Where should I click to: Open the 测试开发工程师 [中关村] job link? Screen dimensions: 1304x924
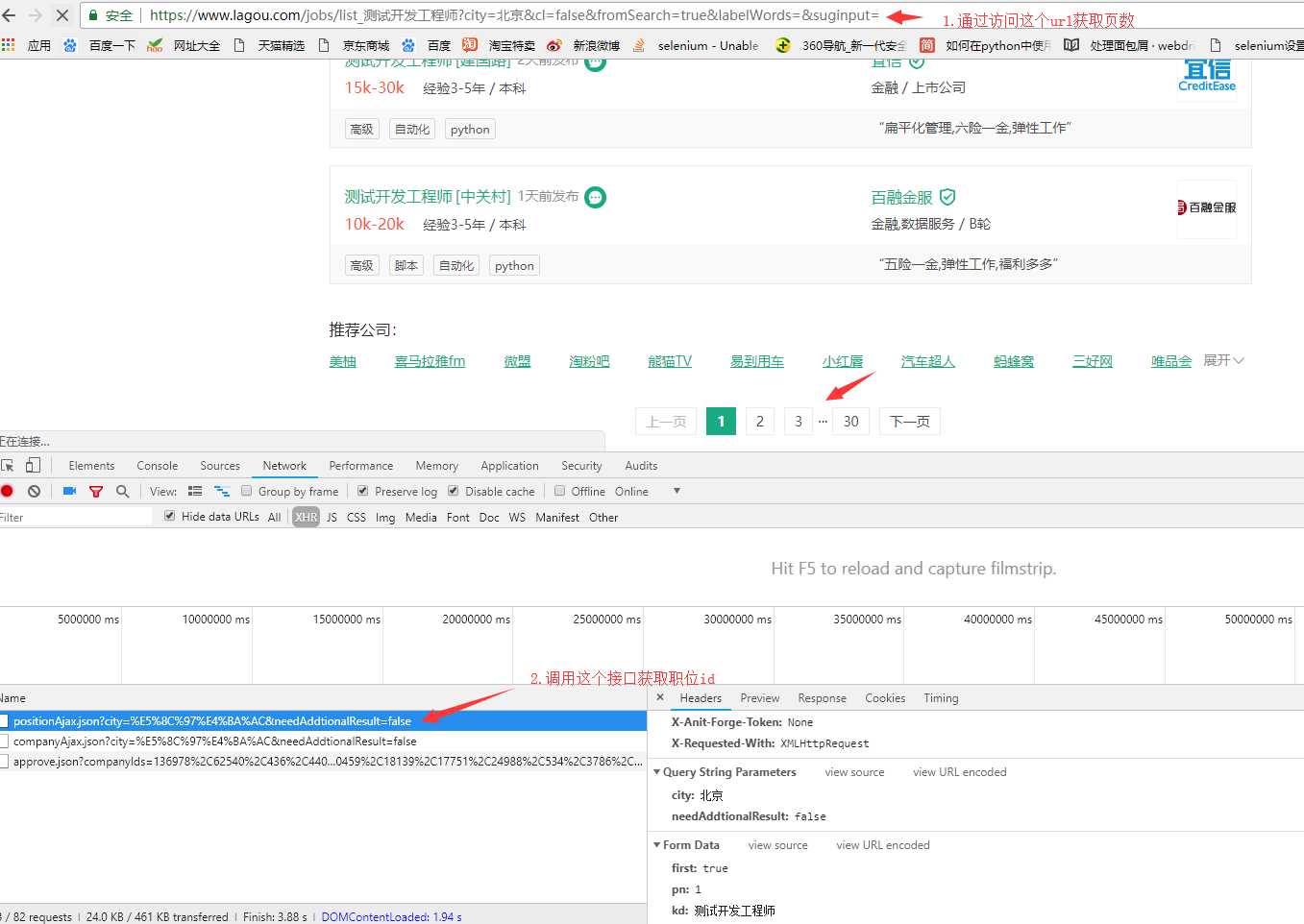(x=428, y=196)
